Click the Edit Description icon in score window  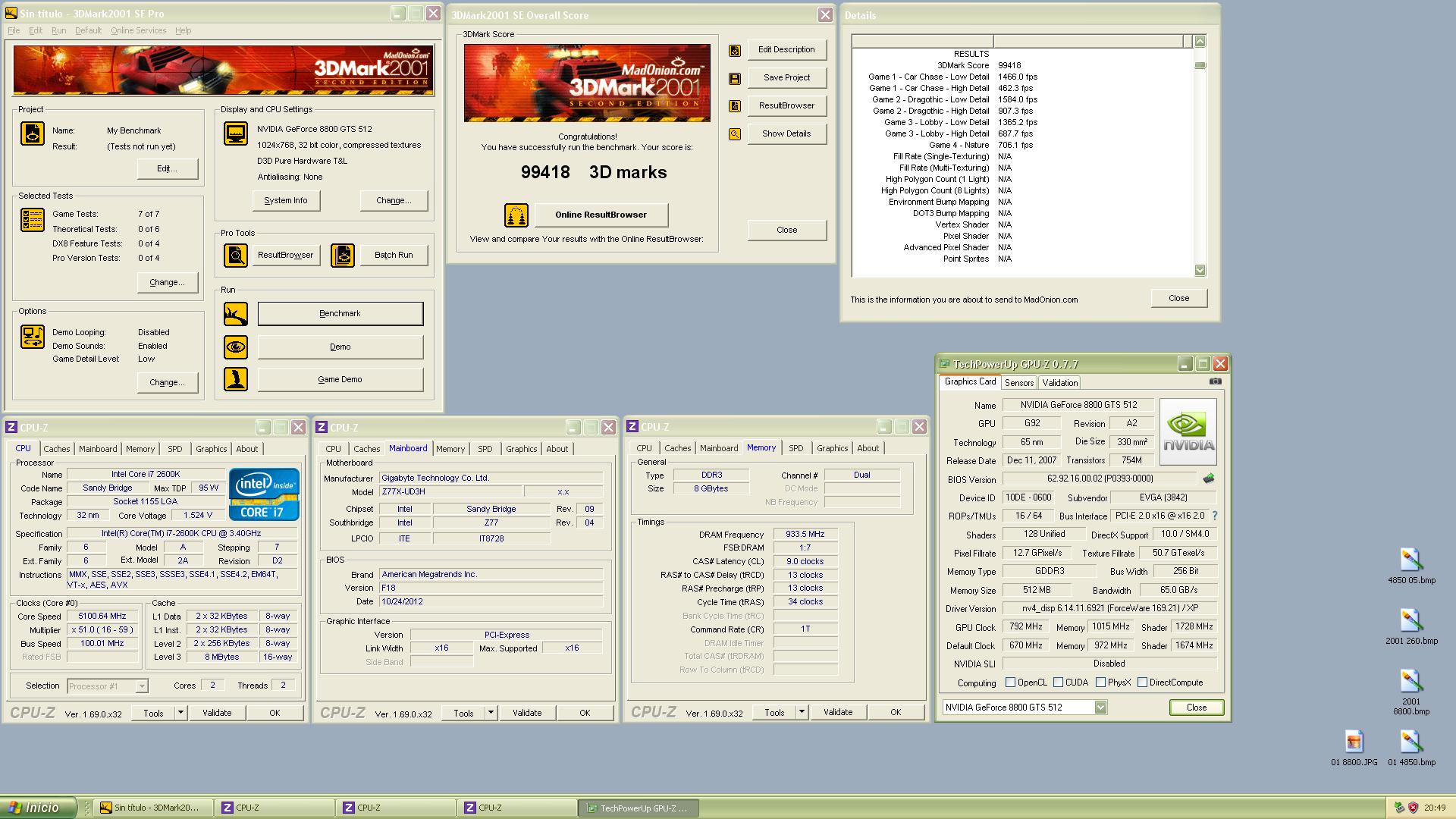pyautogui.click(x=735, y=50)
